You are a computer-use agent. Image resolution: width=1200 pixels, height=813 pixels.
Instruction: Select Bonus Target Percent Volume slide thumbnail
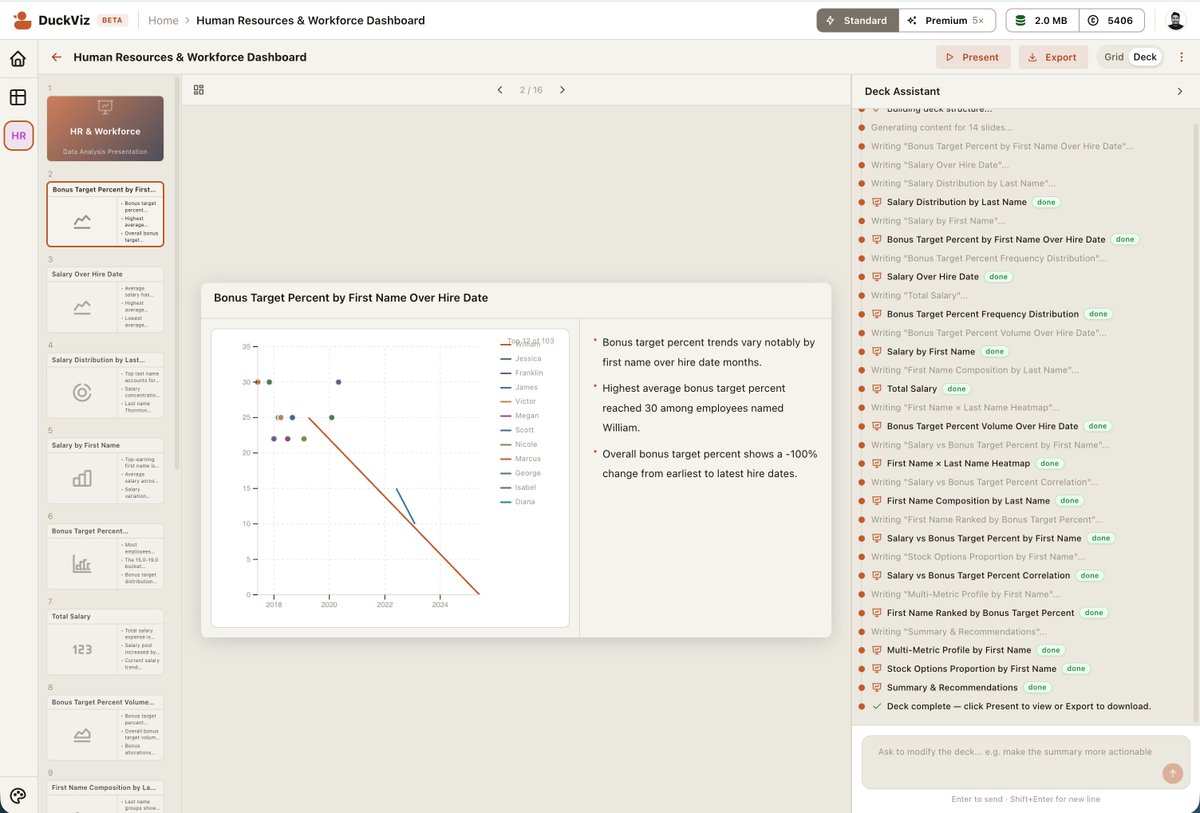click(105, 728)
